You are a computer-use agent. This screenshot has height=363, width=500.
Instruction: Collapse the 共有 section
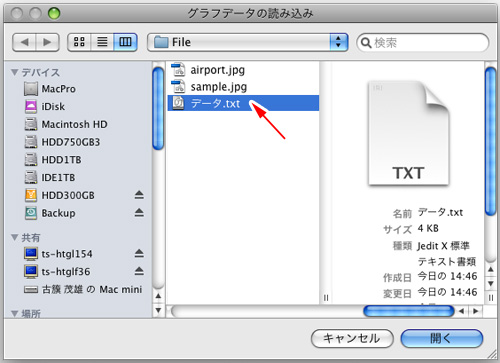click(14, 237)
